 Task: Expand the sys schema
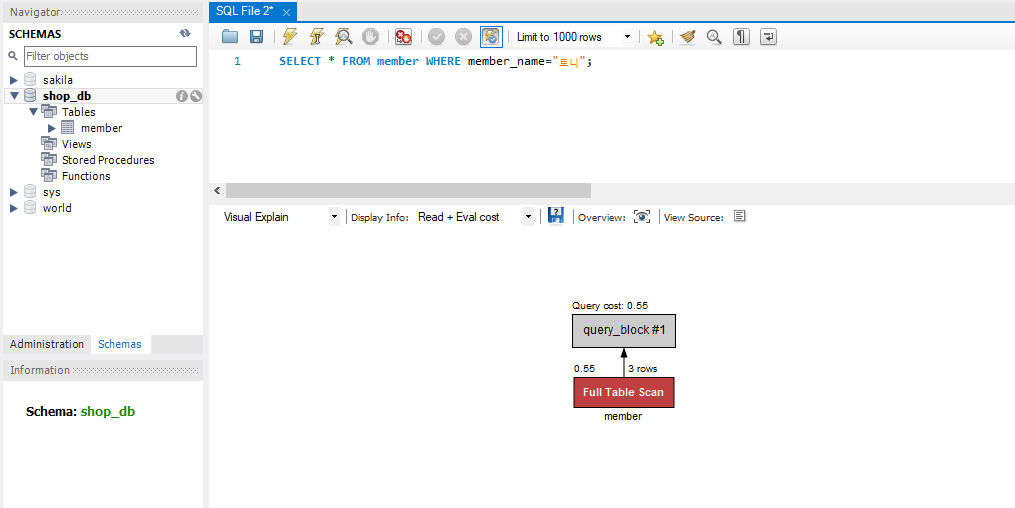pyautogui.click(x=14, y=192)
